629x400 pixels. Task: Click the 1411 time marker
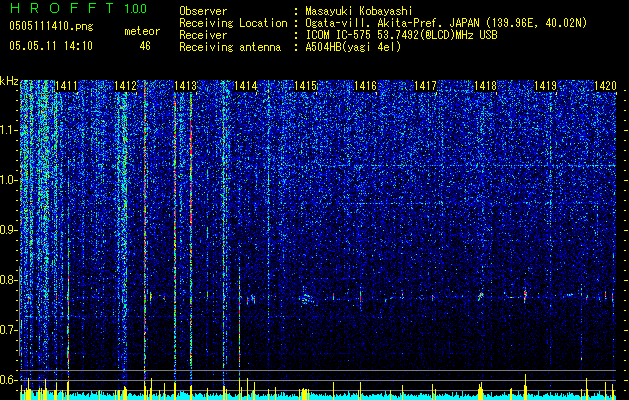(66, 86)
